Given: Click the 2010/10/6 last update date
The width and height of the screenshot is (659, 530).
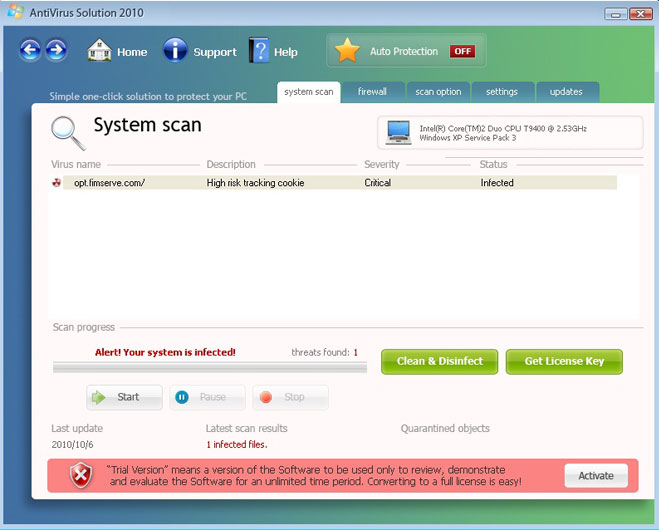Looking at the screenshot, I should [72, 444].
